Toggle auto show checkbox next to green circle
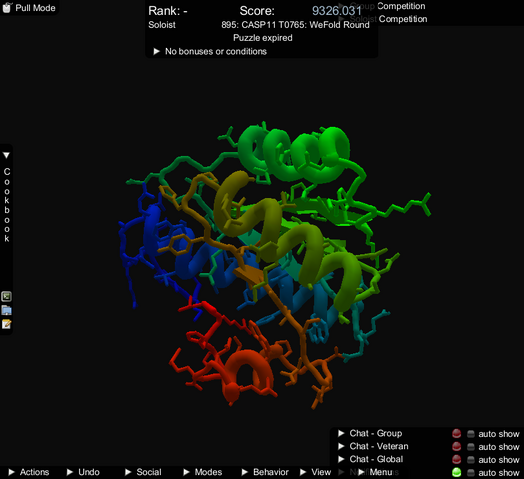This screenshot has height=479, width=524. point(471,473)
